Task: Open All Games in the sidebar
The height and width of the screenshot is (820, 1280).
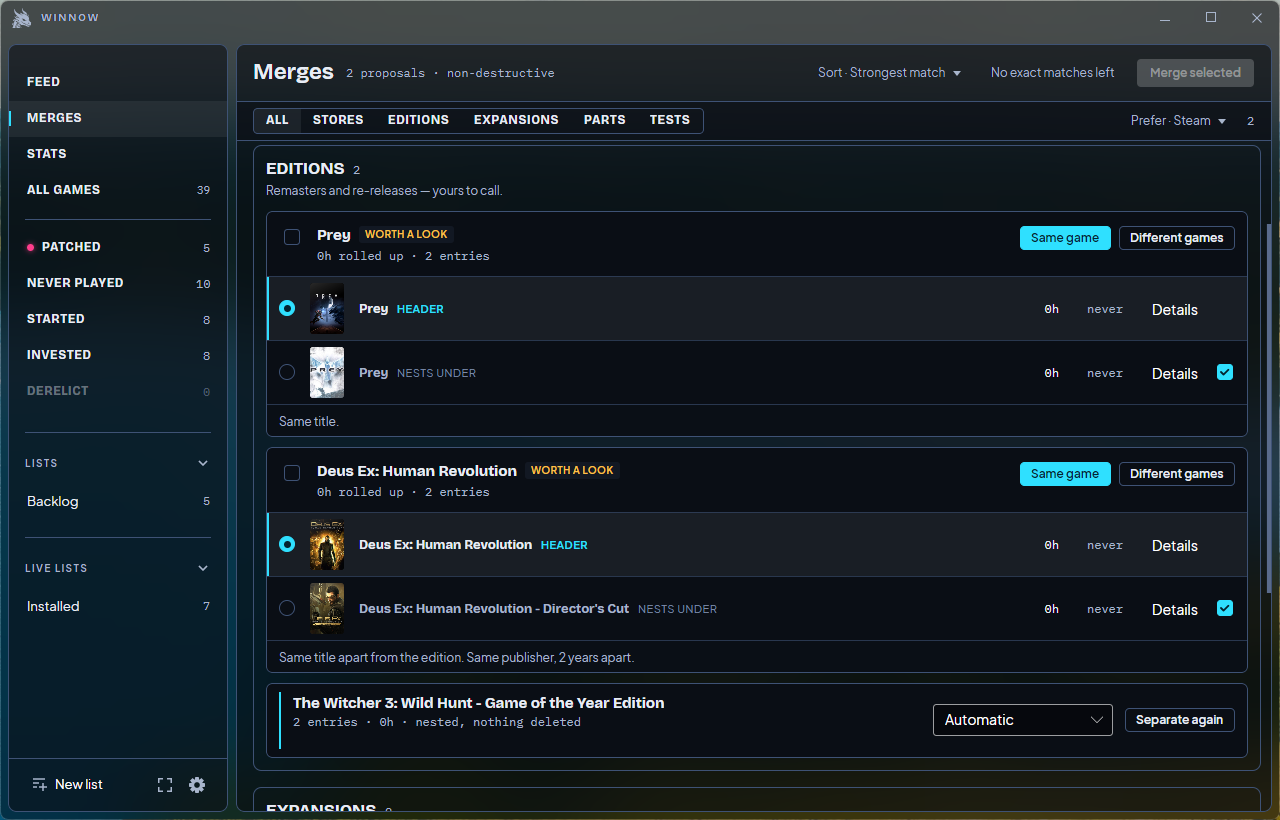Action: pyautogui.click(x=118, y=190)
